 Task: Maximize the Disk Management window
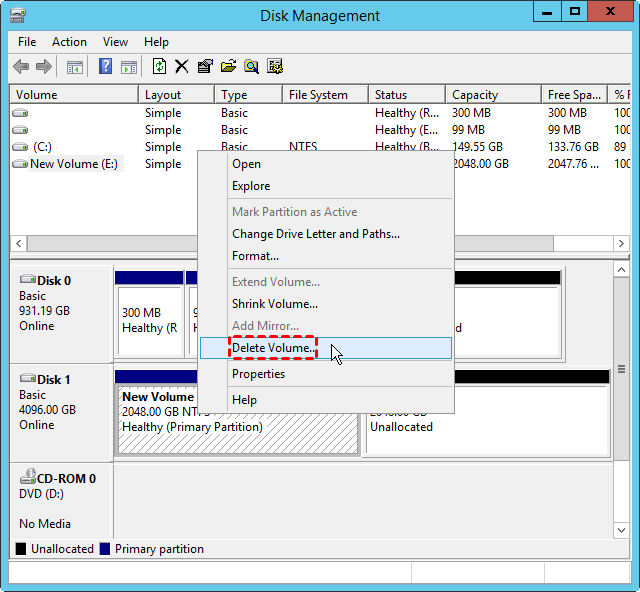pos(575,12)
